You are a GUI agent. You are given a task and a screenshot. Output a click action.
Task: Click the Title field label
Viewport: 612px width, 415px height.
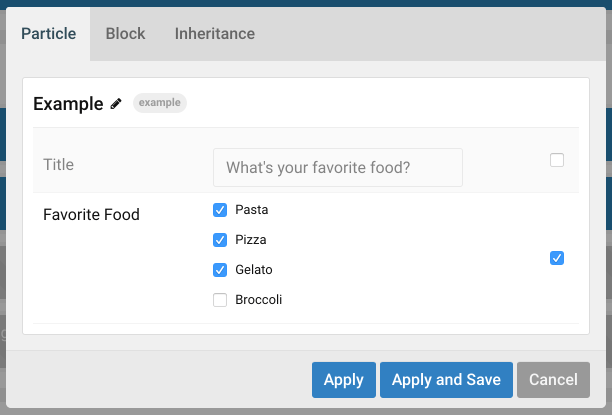[59, 164]
